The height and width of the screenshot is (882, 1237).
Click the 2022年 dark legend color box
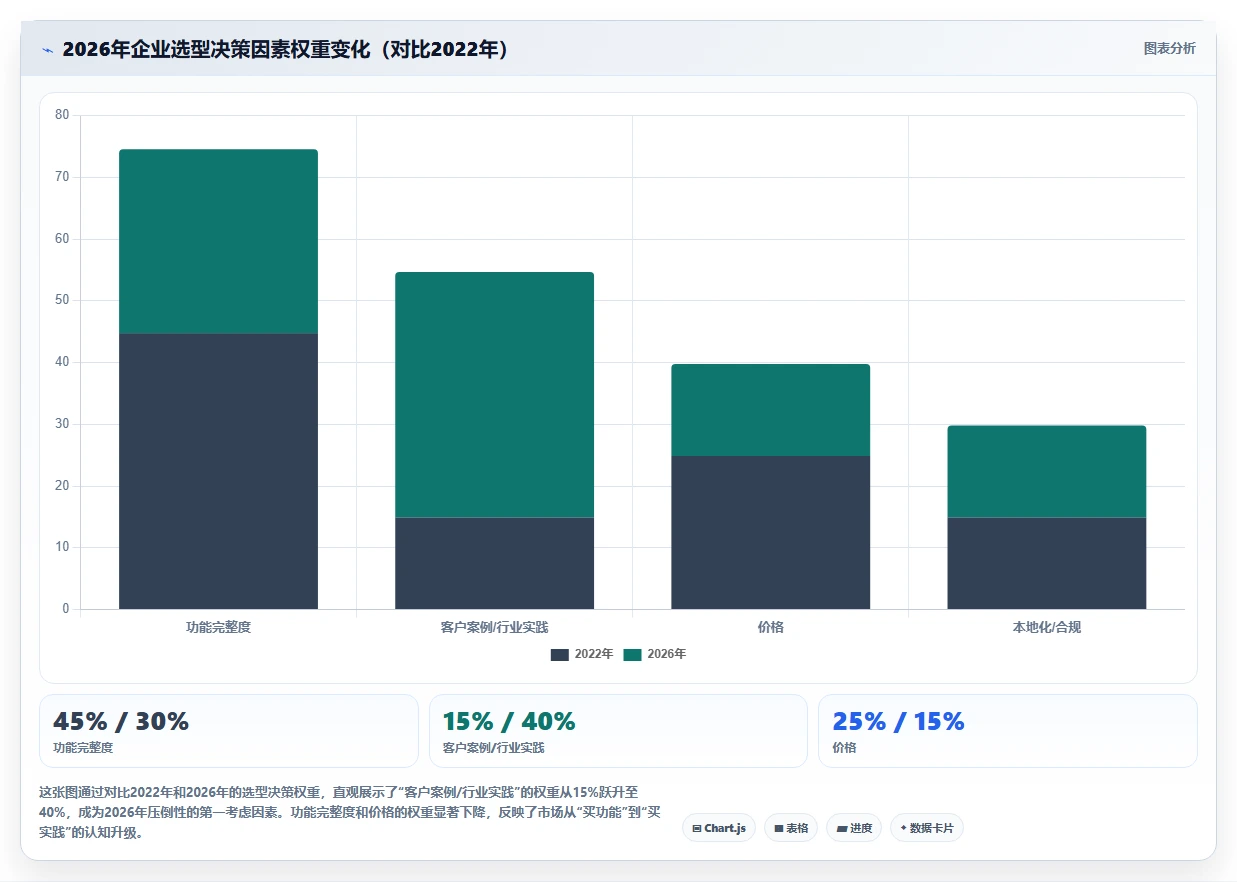[x=560, y=654]
